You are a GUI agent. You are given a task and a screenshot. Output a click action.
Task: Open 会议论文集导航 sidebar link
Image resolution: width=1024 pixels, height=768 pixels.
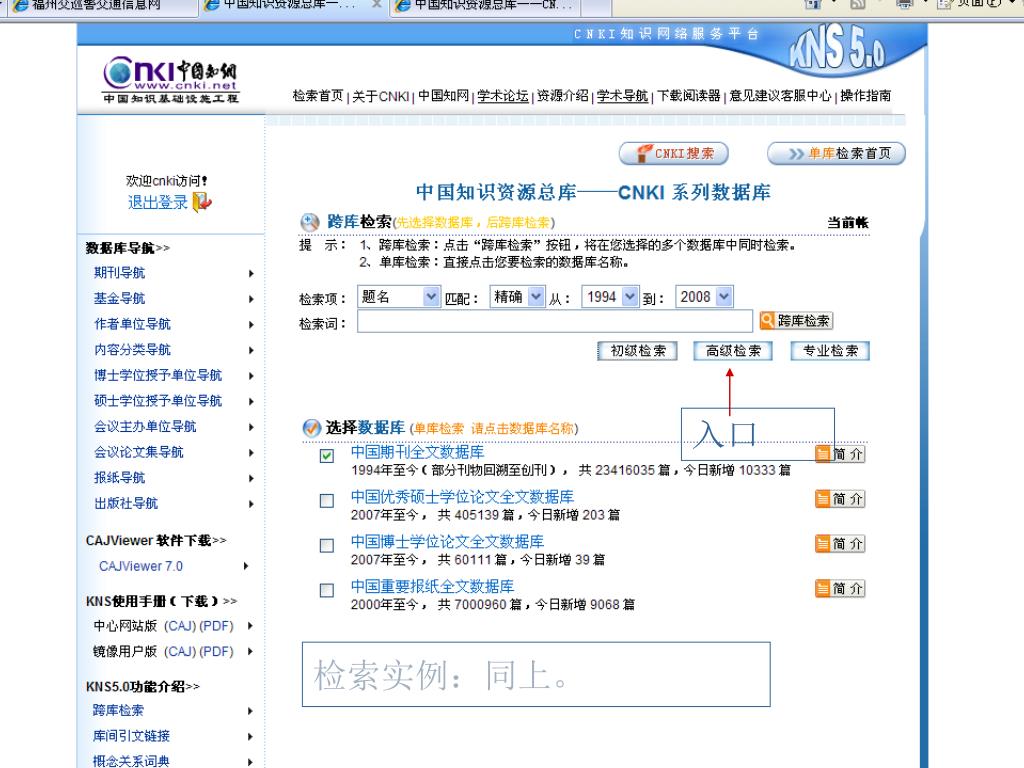coord(139,452)
